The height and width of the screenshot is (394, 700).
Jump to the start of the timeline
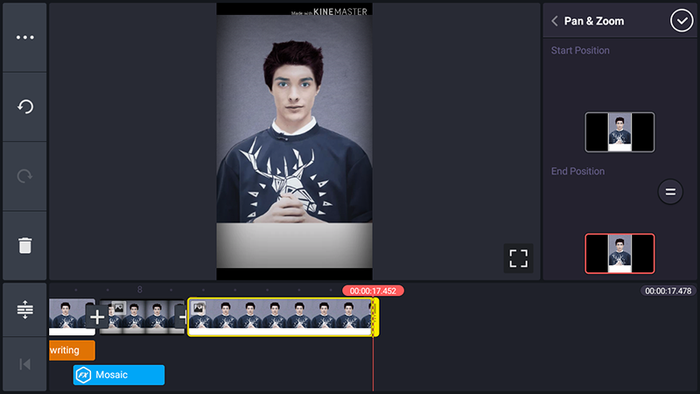click(x=25, y=364)
